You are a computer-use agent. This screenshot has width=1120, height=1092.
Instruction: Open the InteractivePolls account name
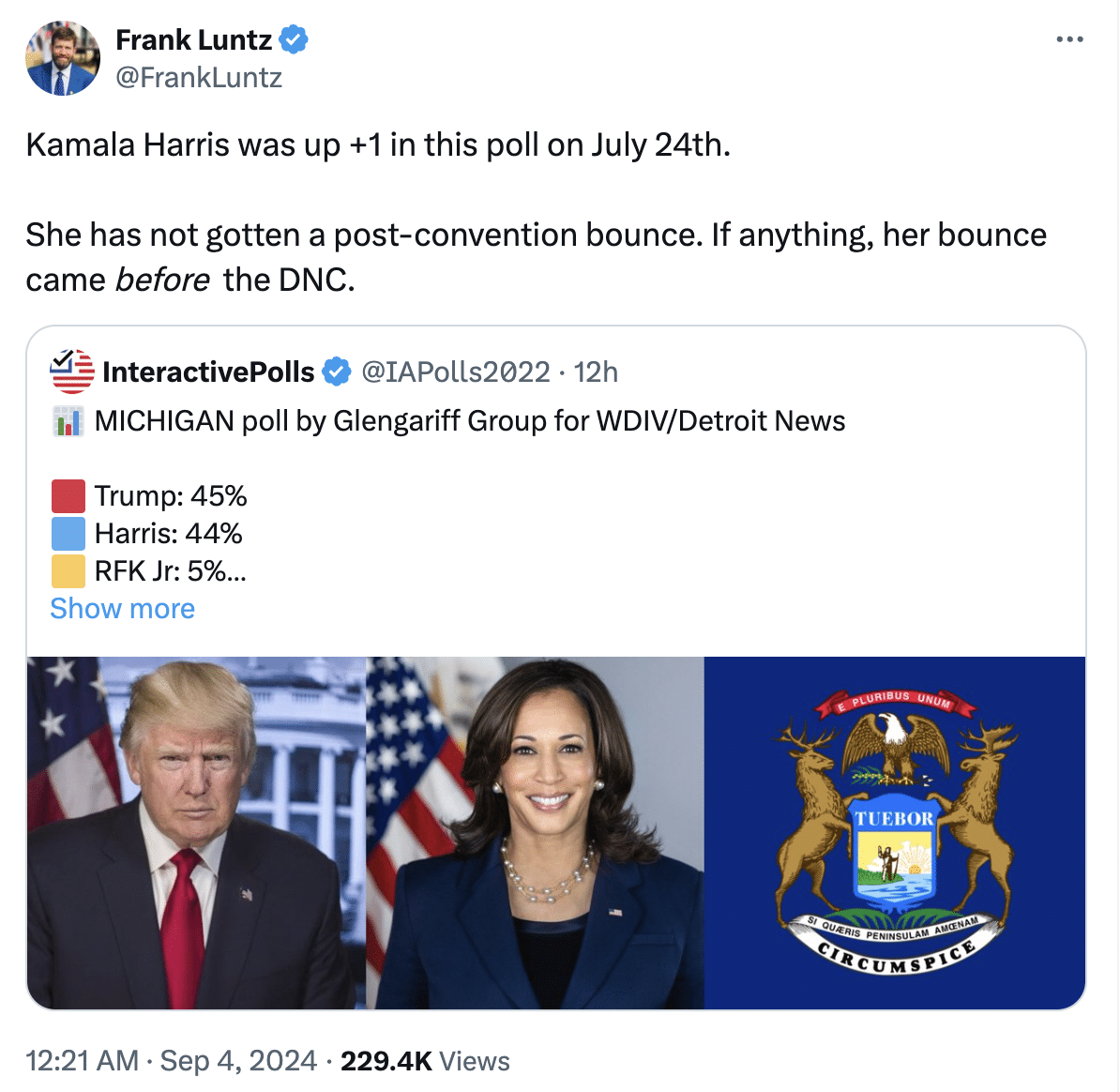tap(208, 372)
